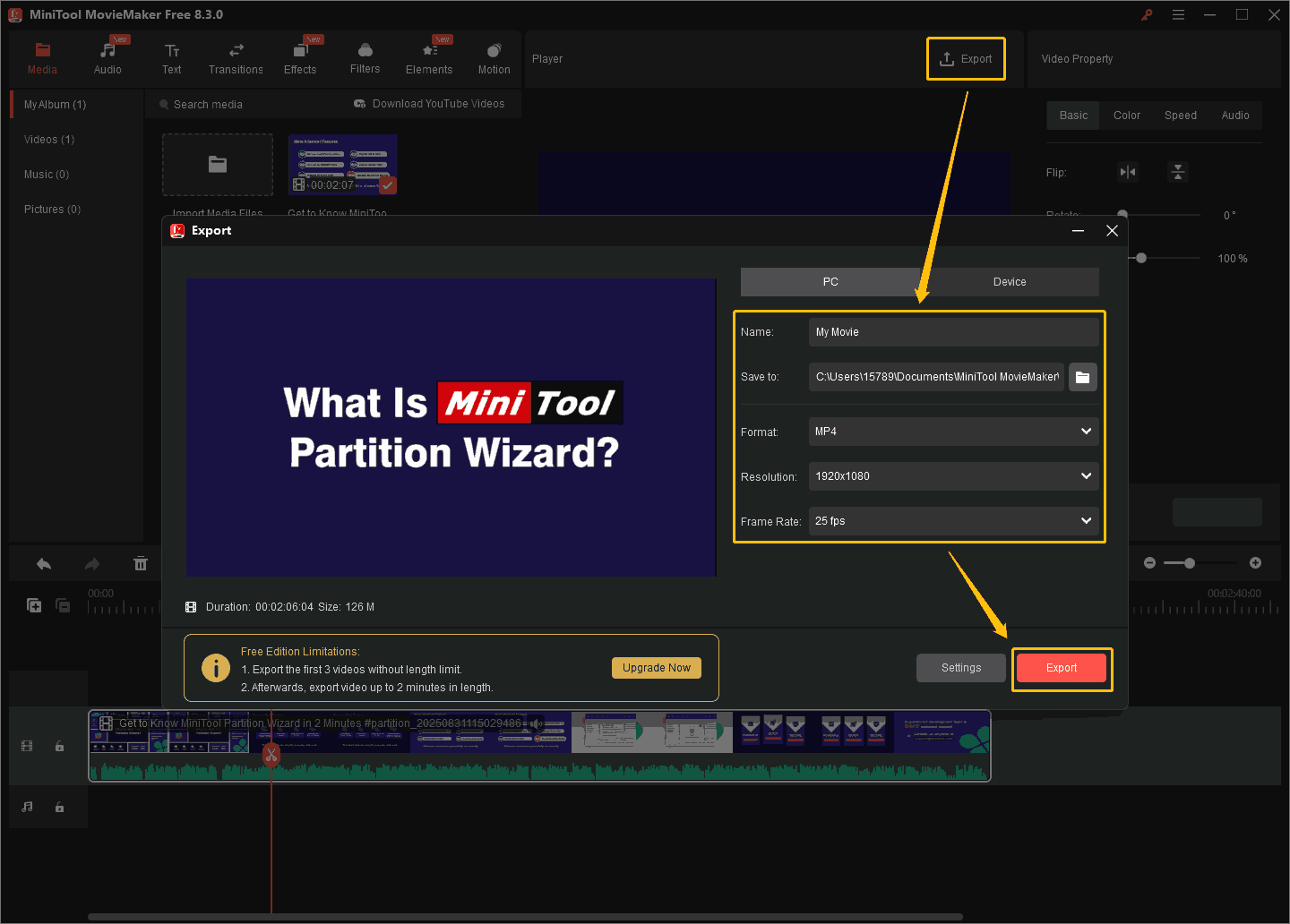Click the redo arrow in timeline toolbar
The width and height of the screenshot is (1290, 924).
point(91,564)
